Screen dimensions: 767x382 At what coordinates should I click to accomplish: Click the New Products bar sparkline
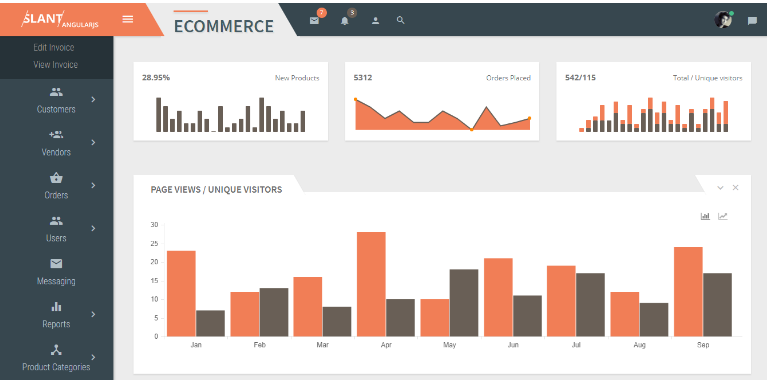point(230,114)
